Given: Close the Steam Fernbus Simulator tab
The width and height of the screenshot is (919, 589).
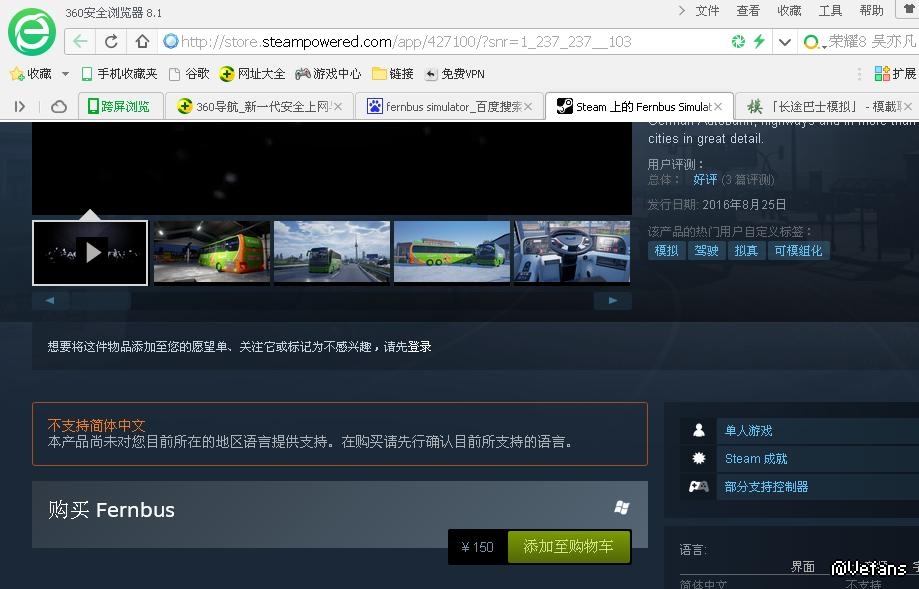Looking at the screenshot, I should pyautogui.click(x=718, y=107).
